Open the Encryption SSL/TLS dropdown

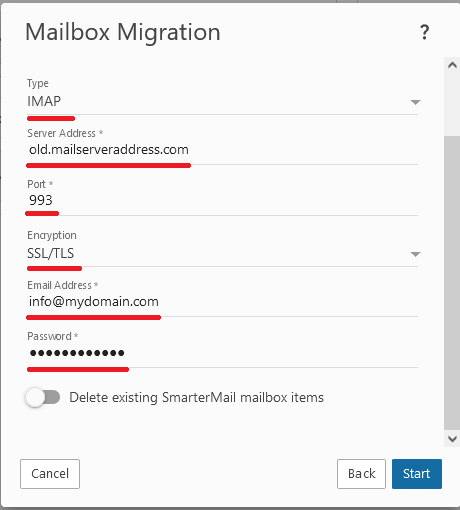222,254
